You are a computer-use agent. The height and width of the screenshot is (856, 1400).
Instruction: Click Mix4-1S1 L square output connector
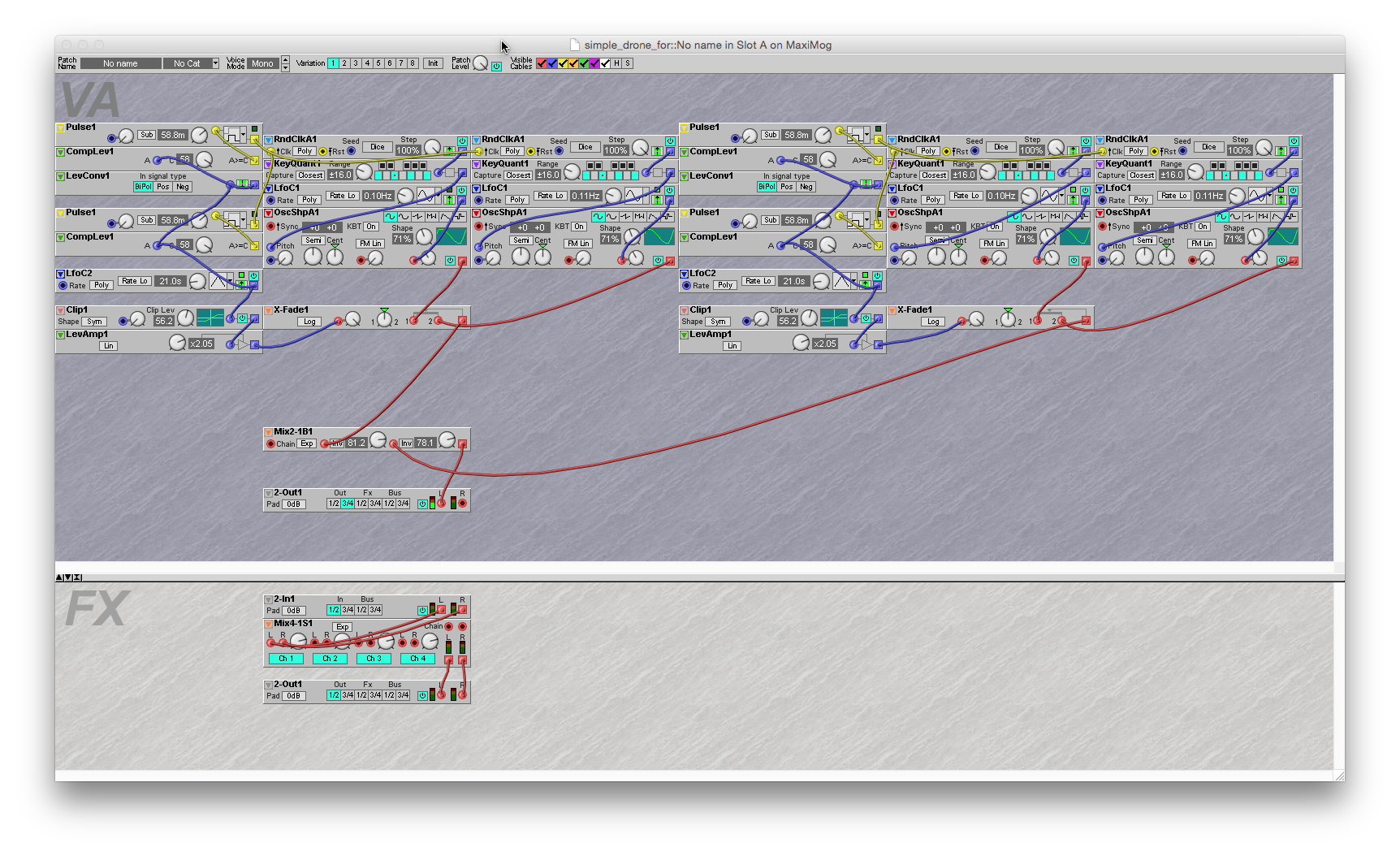(448, 659)
